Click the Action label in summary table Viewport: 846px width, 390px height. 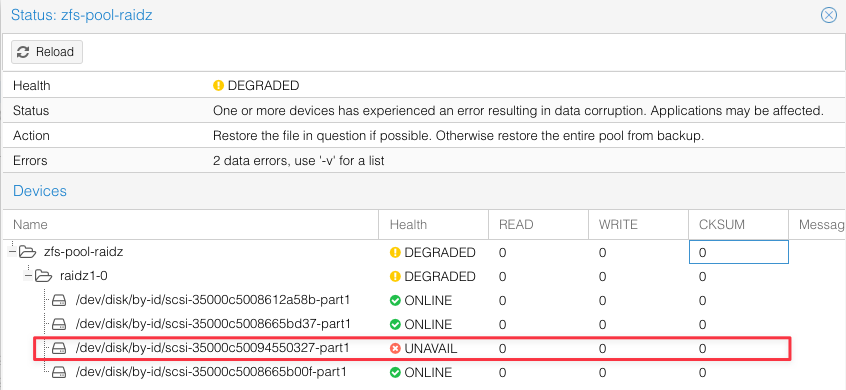[31, 135]
